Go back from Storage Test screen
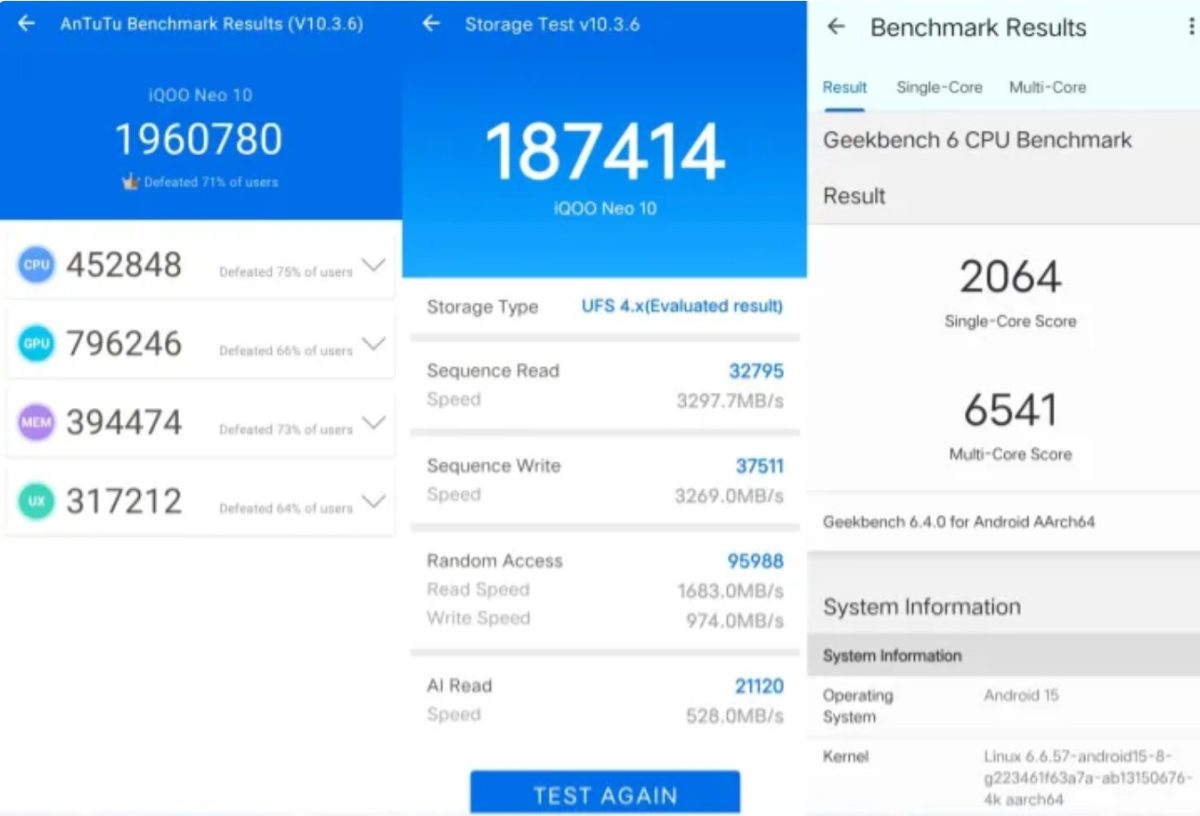1200x816 pixels. tap(431, 23)
